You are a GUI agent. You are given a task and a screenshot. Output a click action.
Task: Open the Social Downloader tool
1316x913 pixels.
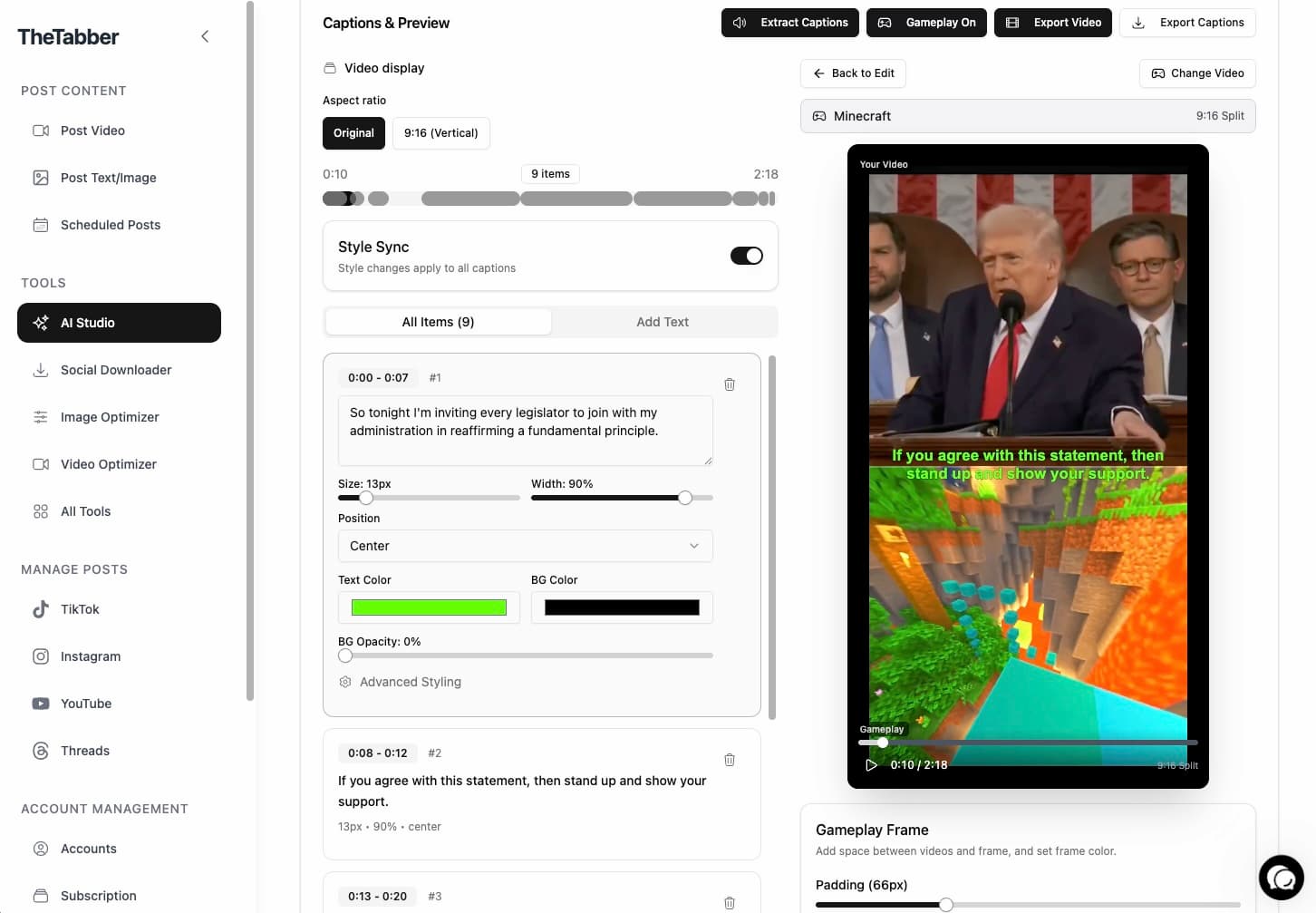116,370
